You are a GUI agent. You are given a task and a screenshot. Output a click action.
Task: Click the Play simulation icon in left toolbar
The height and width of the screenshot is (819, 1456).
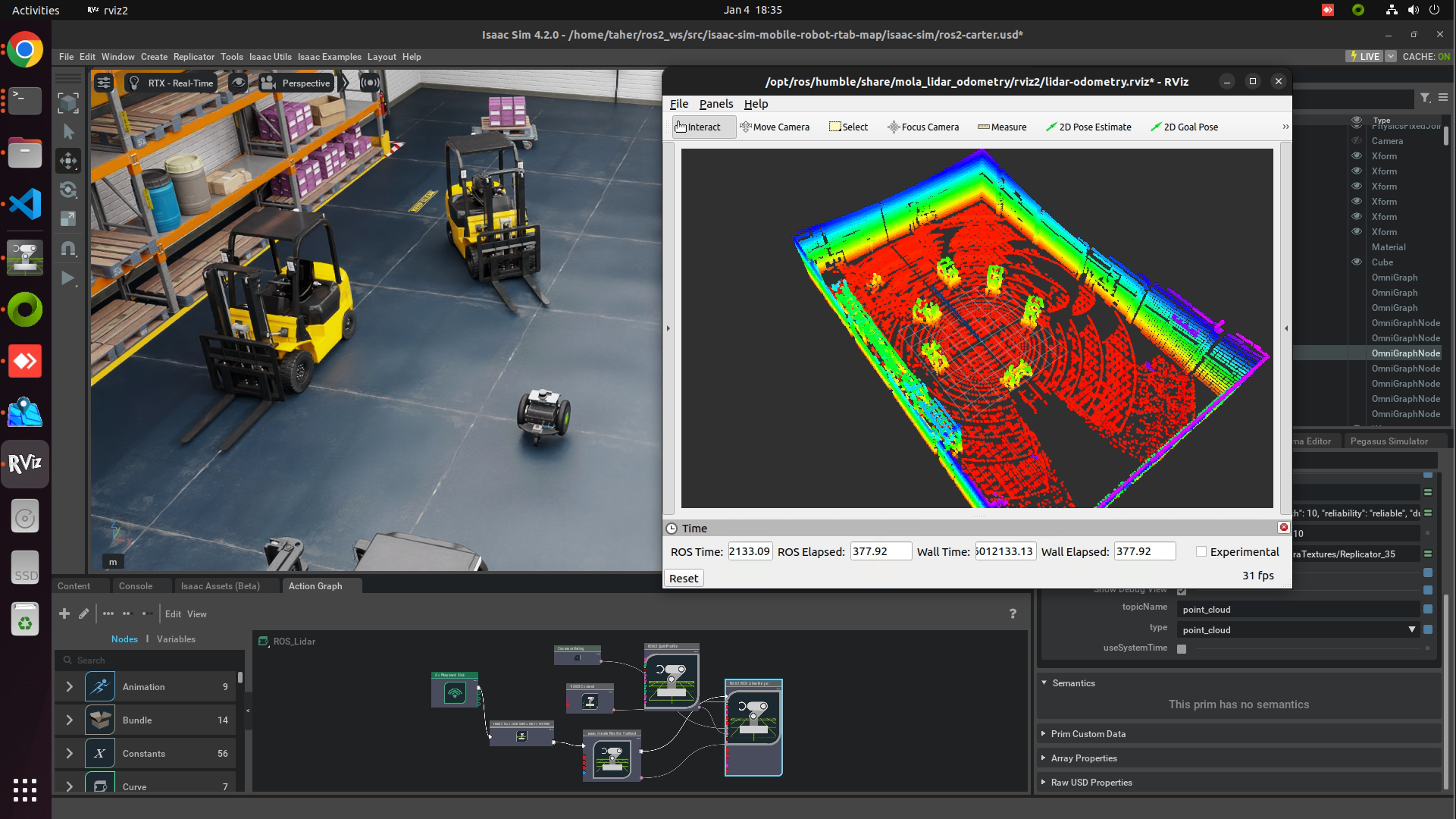tap(68, 278)
